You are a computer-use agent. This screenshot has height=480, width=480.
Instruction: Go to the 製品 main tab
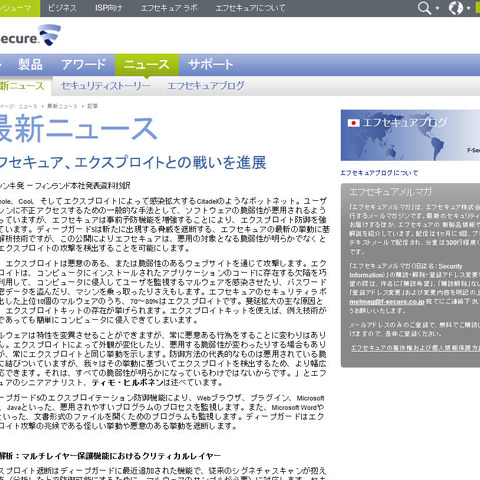coord(30,64)
